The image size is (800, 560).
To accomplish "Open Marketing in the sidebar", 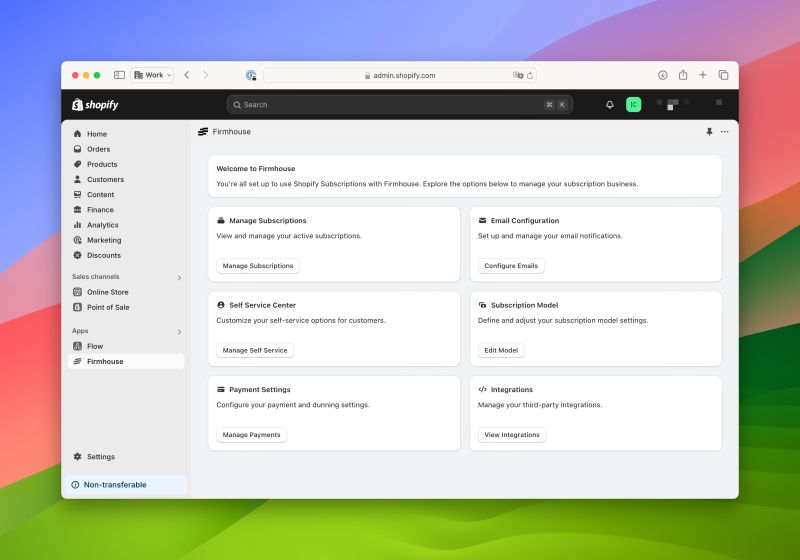I will (126, 240).
